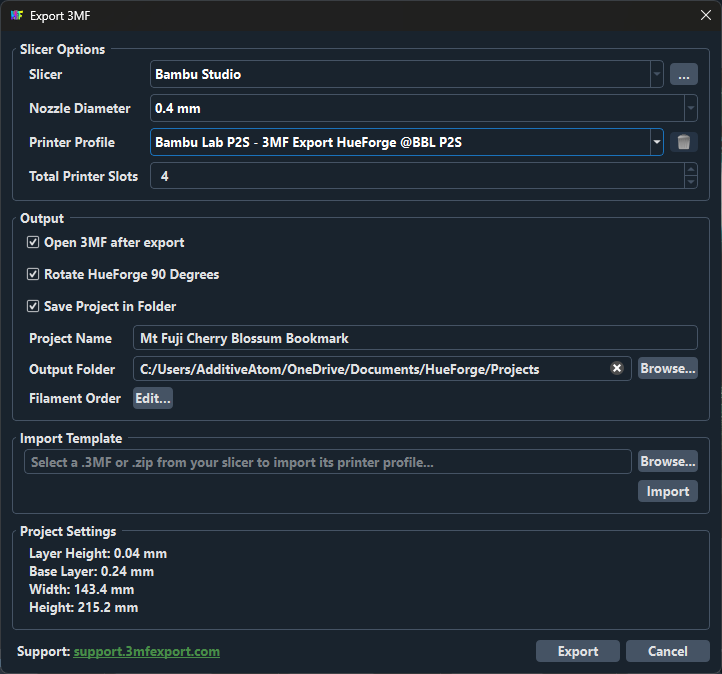The width and height of the screenshot is (722, 674).
Task: Uncheck Rotate HueForge 90 Degrees
Action: (33, 274)
